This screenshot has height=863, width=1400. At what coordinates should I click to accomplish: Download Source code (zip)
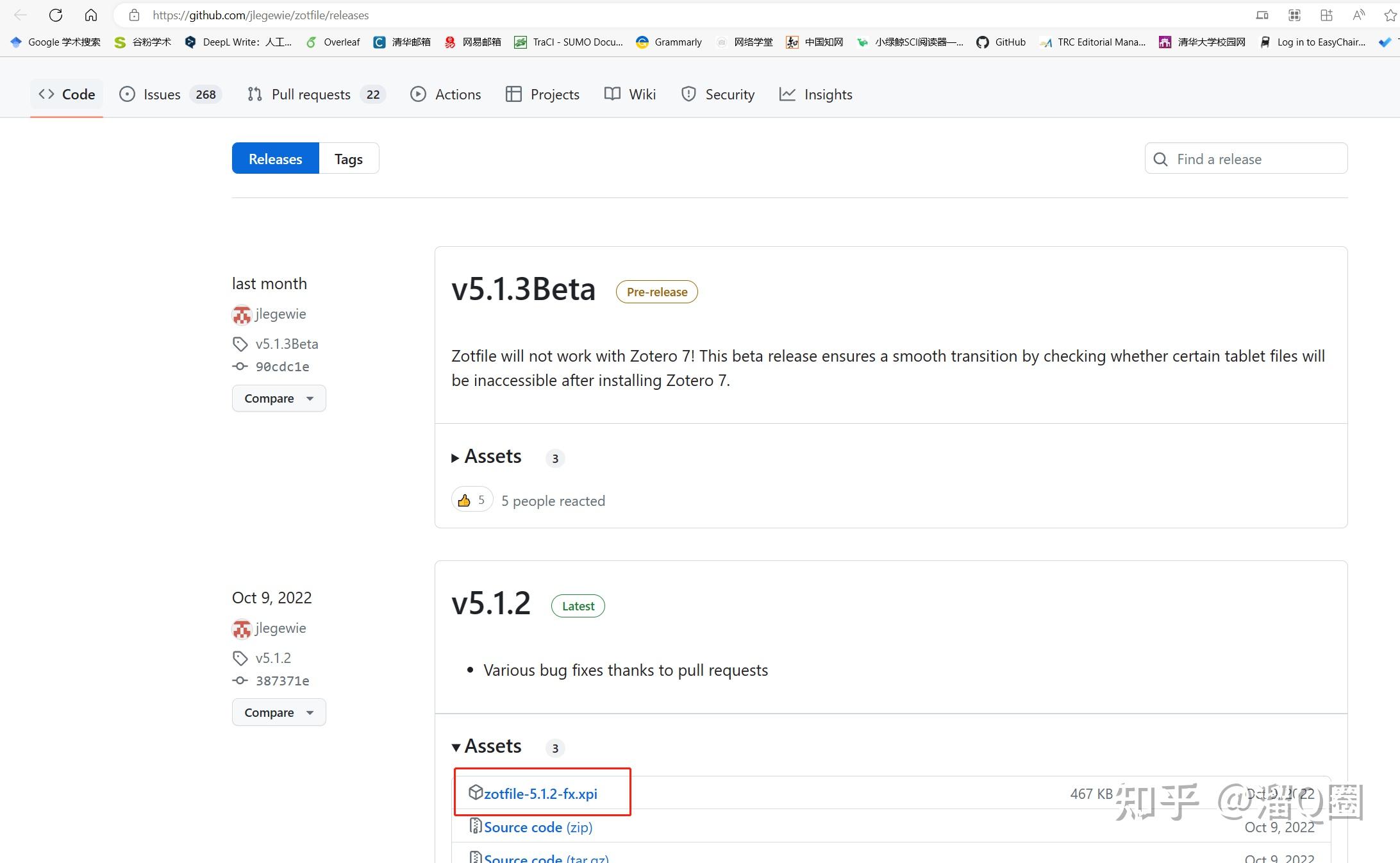click(537, 827)
